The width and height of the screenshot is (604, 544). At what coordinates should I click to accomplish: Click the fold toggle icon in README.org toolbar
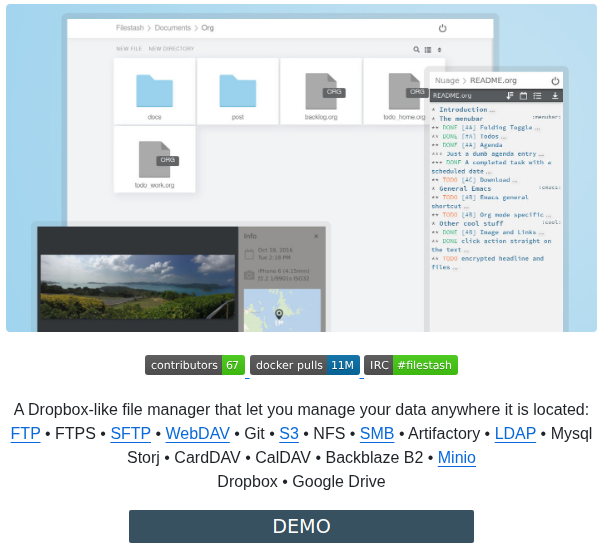pos(510,96)
